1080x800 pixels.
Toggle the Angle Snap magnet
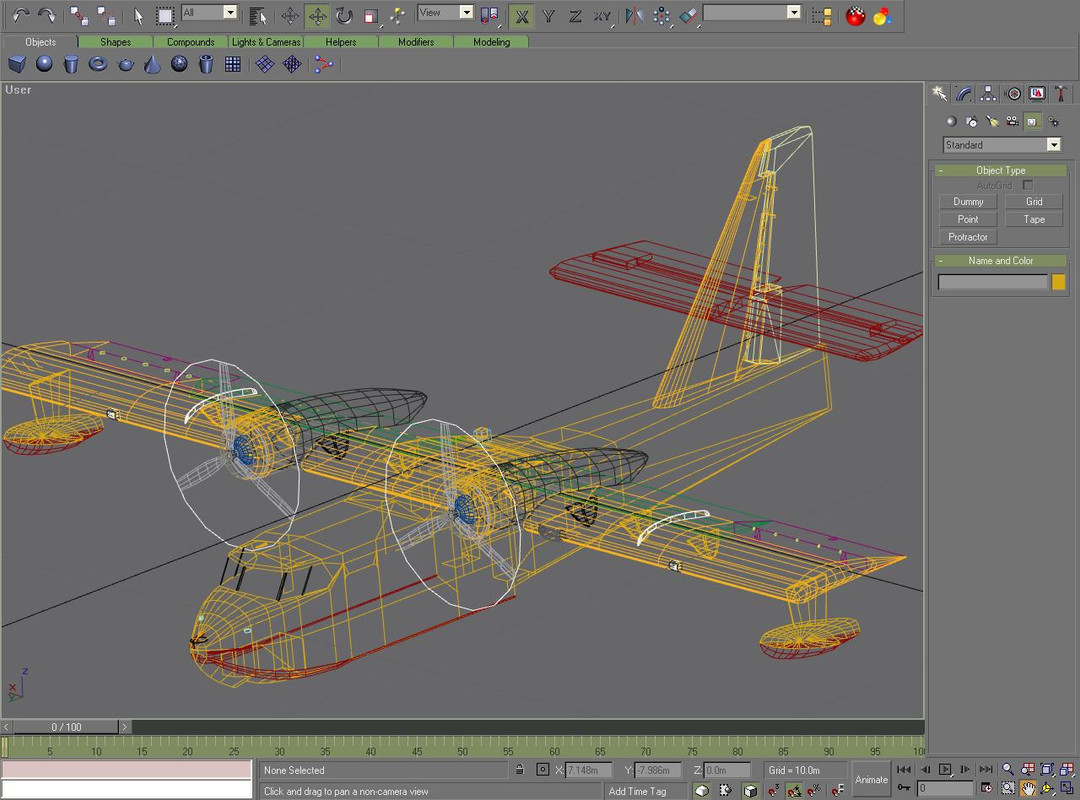793,790
